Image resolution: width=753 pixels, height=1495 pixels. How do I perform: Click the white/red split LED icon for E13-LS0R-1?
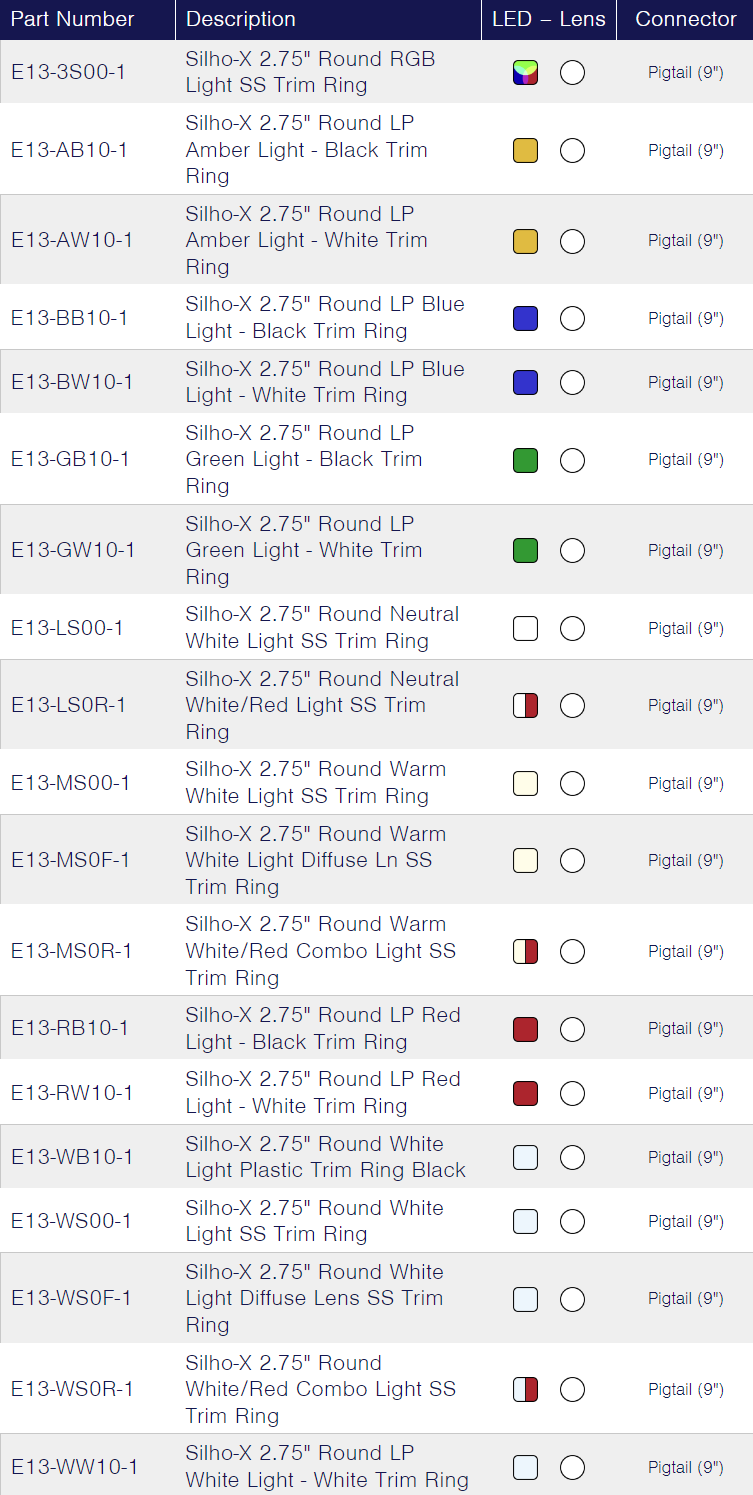point(525,705)
